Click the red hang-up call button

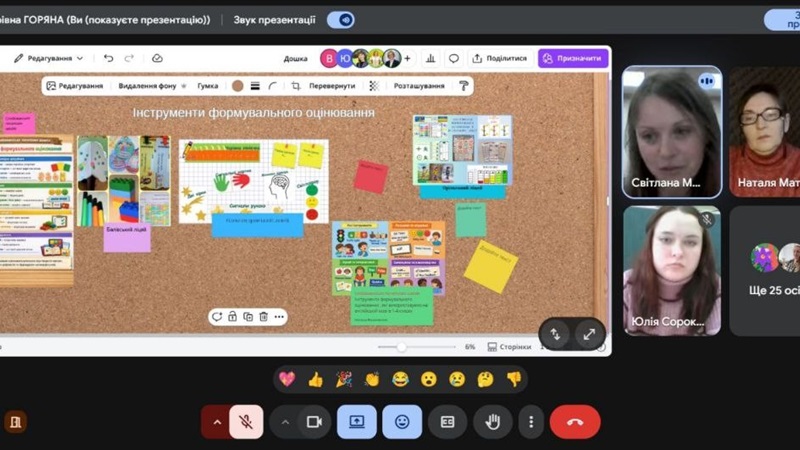click(575, 422)
